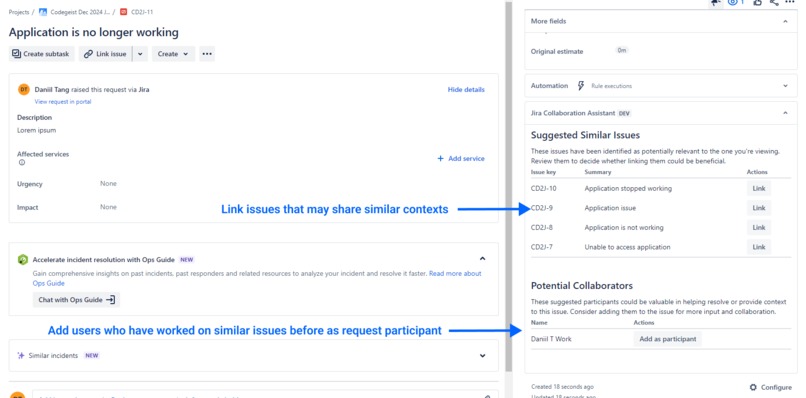Click Add service link
Screen dimensions: 806x398
(x=461, y=158)
